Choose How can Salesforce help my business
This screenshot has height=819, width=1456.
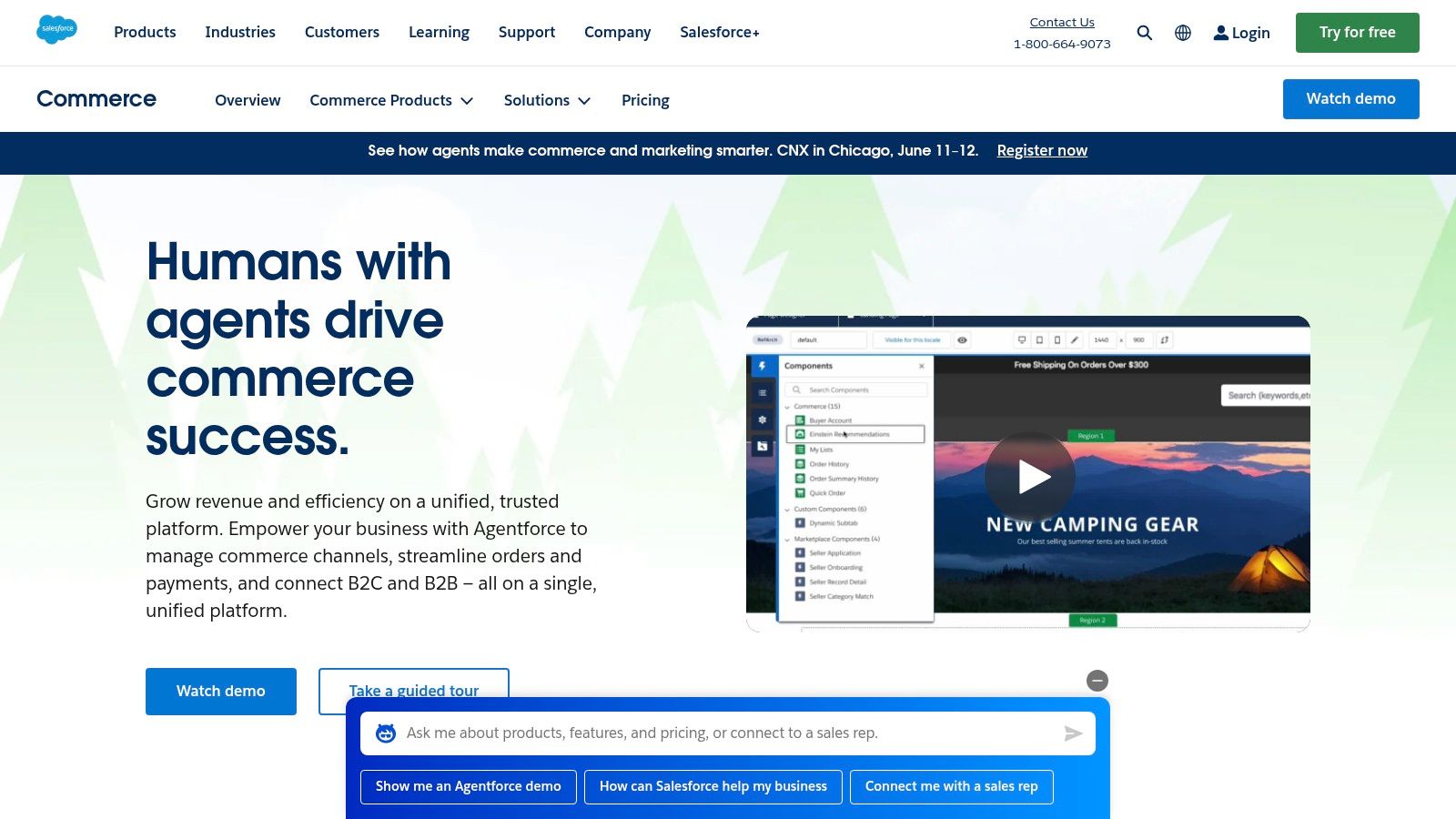(x=713, y=787)
